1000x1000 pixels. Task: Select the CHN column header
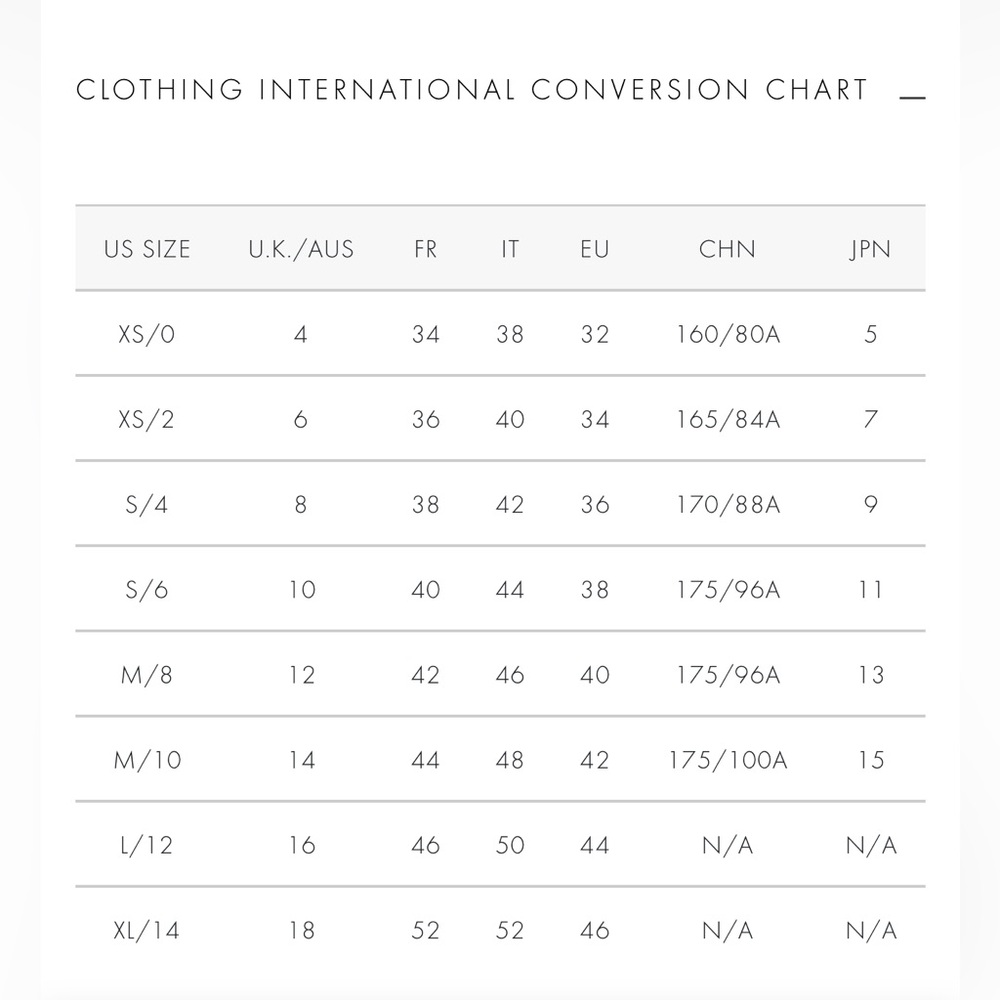click(728, 249)
